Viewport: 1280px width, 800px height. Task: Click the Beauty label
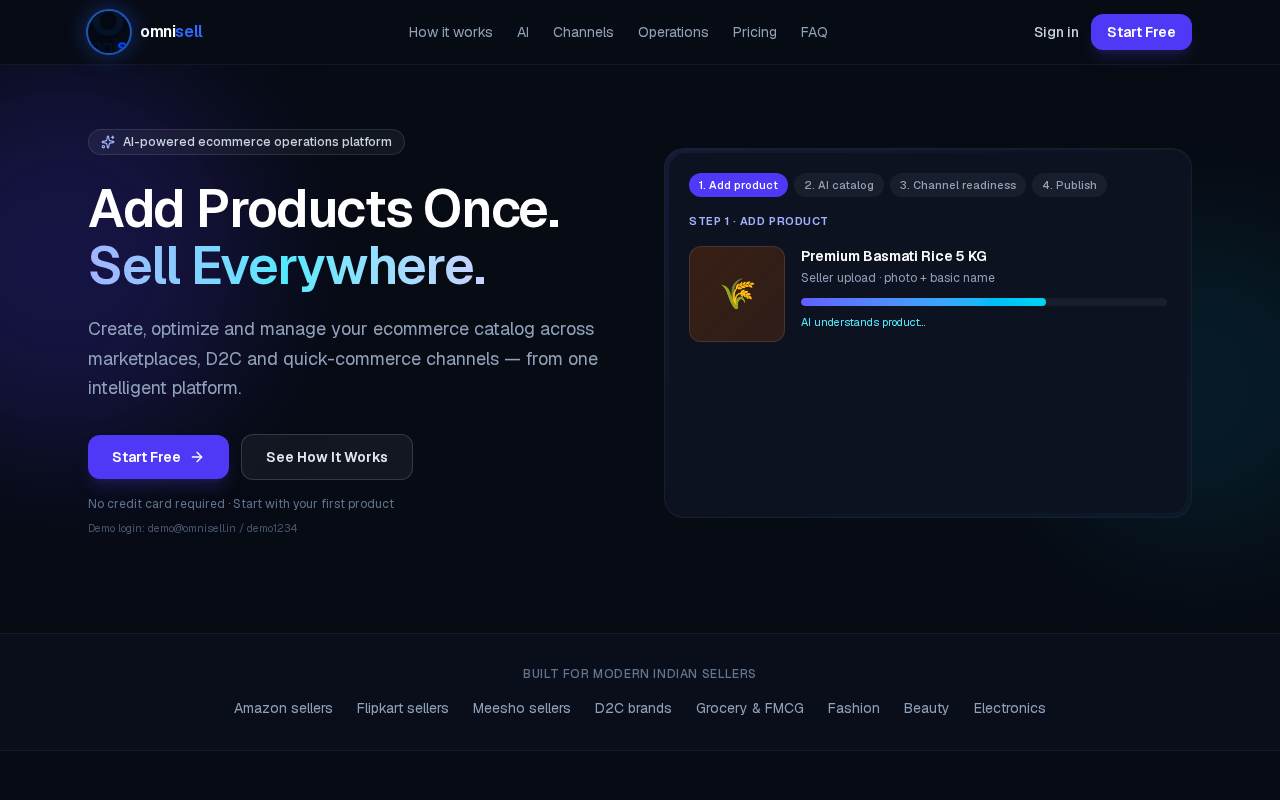927,708
